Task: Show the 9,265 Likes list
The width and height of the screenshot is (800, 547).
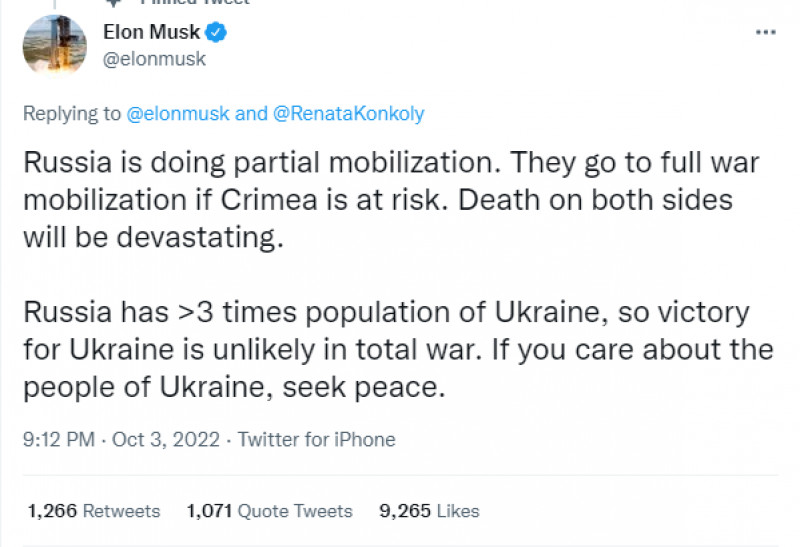Action: pyautogui.click(x=429, y=511)
